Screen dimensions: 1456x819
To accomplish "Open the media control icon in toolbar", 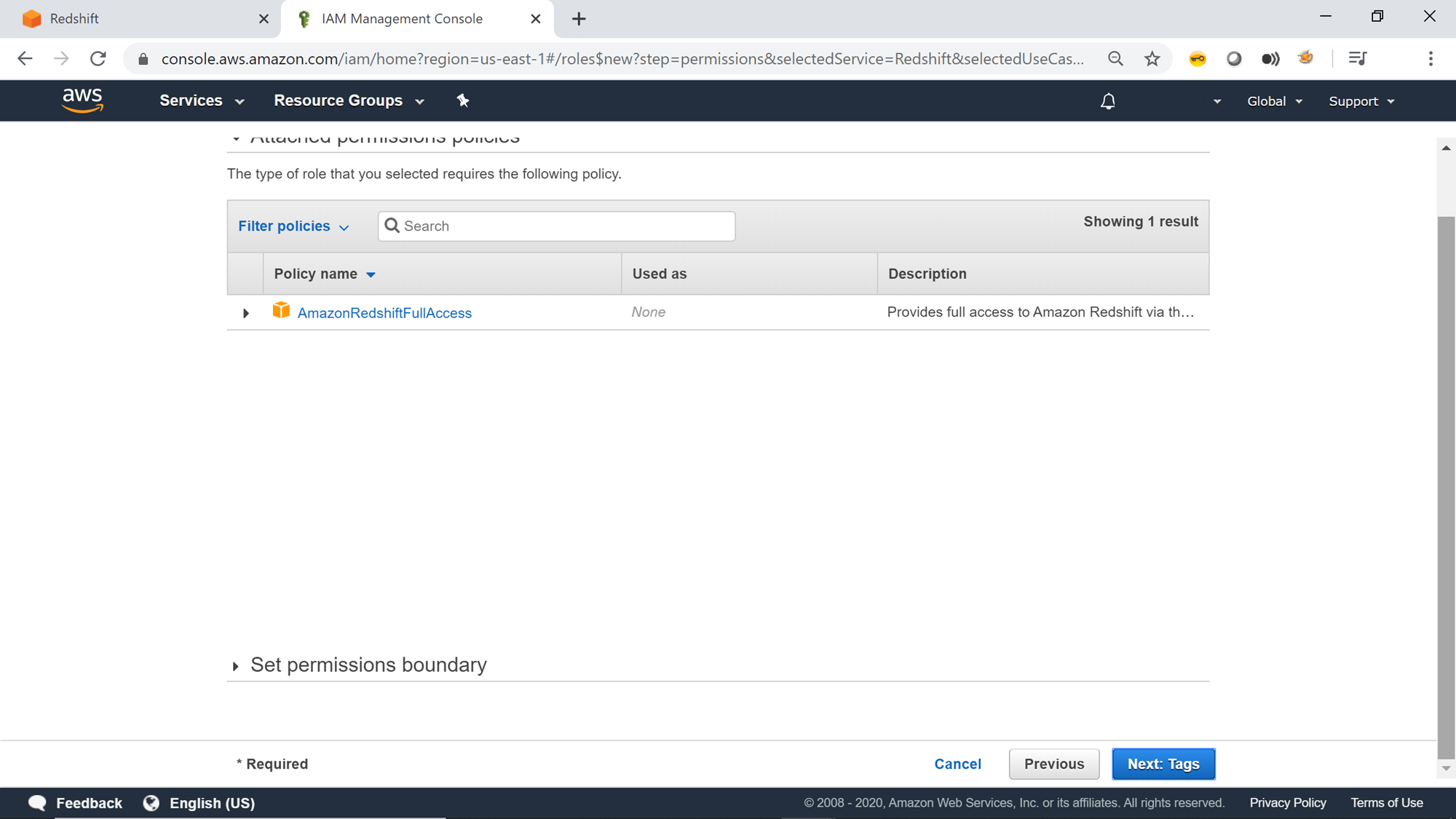I will click(x=1357, y=59).
